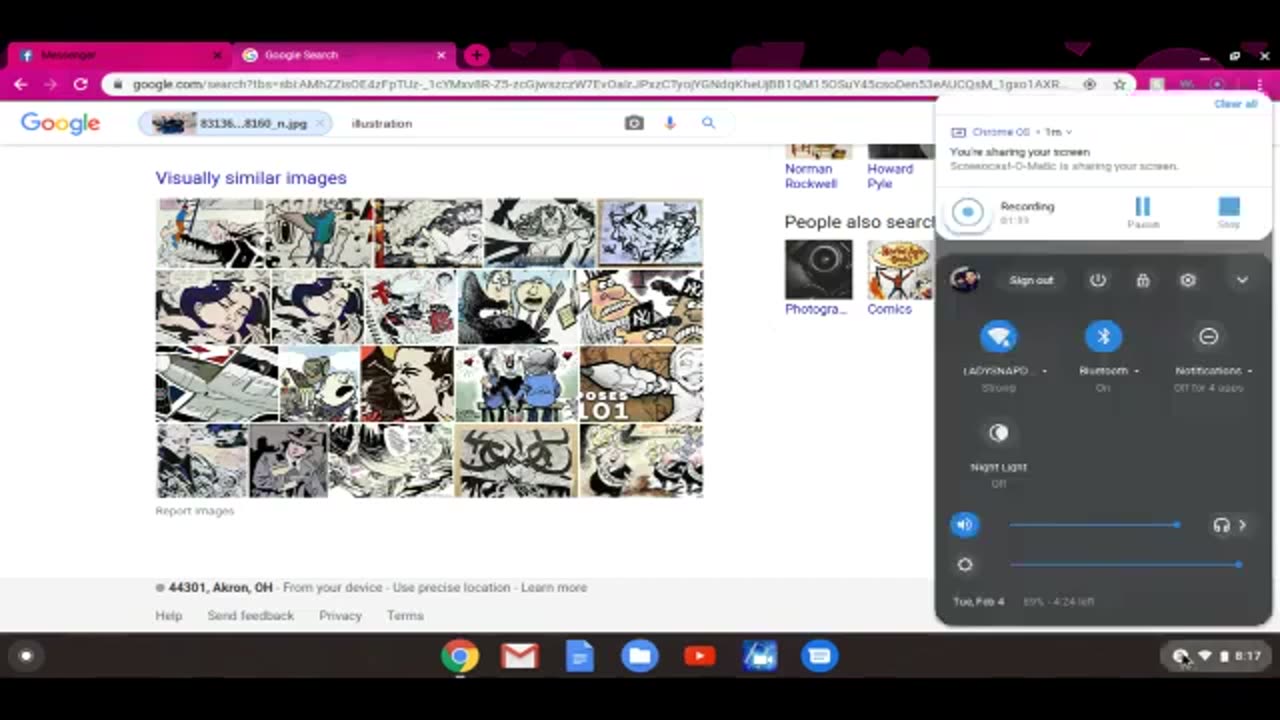Click the Google logo
Screen dimensions: 1280x720
60,123
